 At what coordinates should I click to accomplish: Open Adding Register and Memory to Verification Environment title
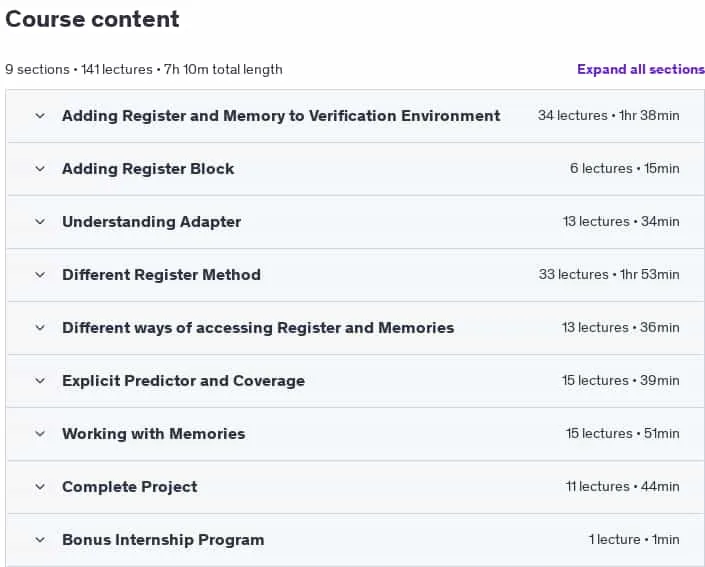(281, 116)
